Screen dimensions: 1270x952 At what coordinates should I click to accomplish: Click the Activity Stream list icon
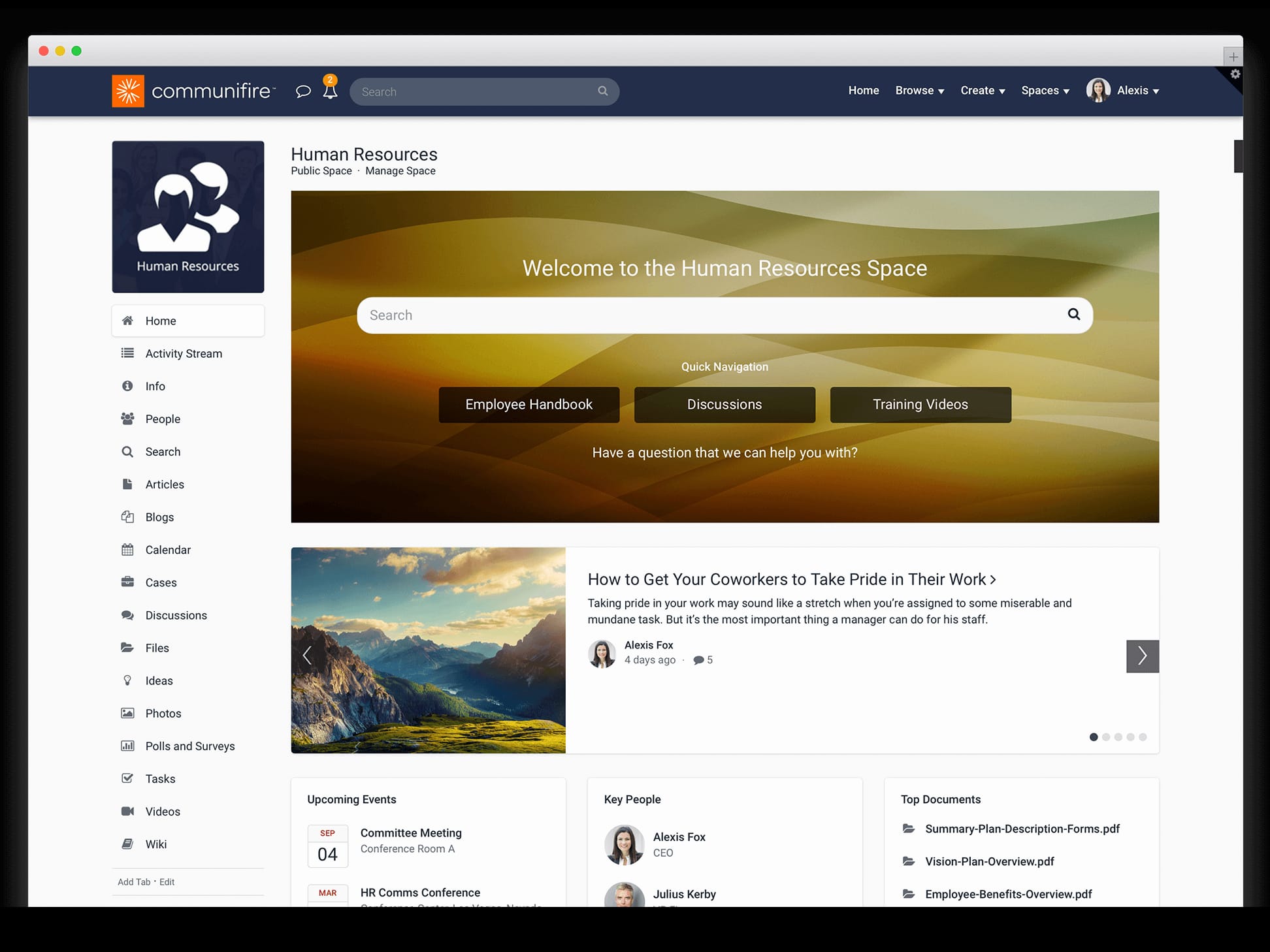[127, 353]
